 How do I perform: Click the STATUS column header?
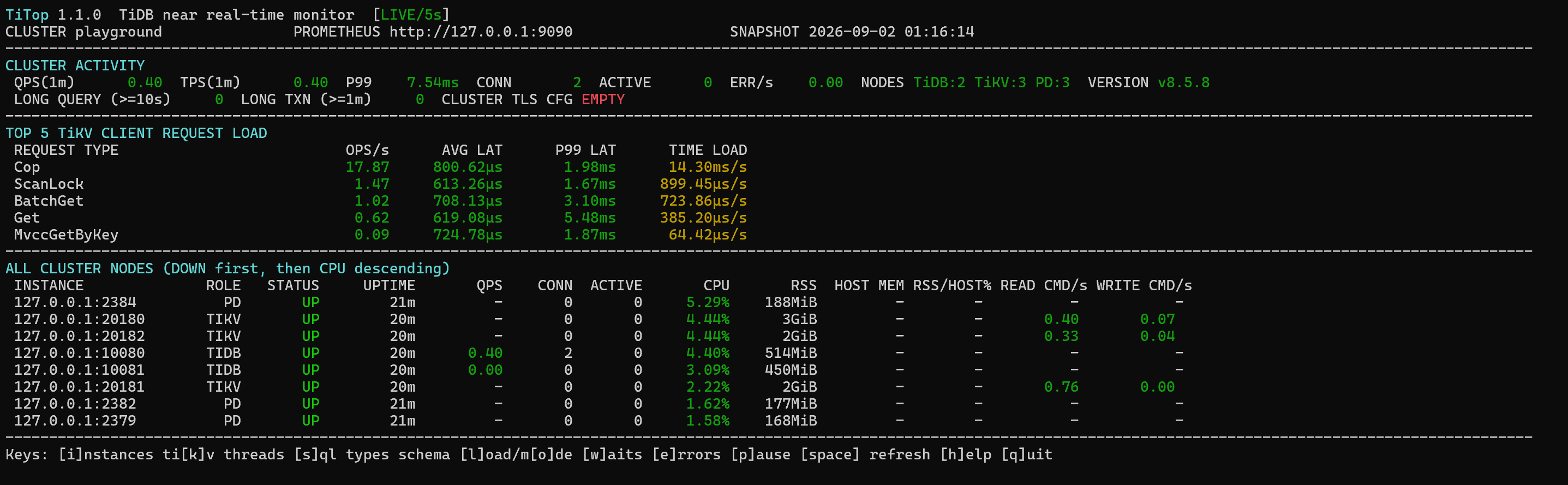[294, 286]
